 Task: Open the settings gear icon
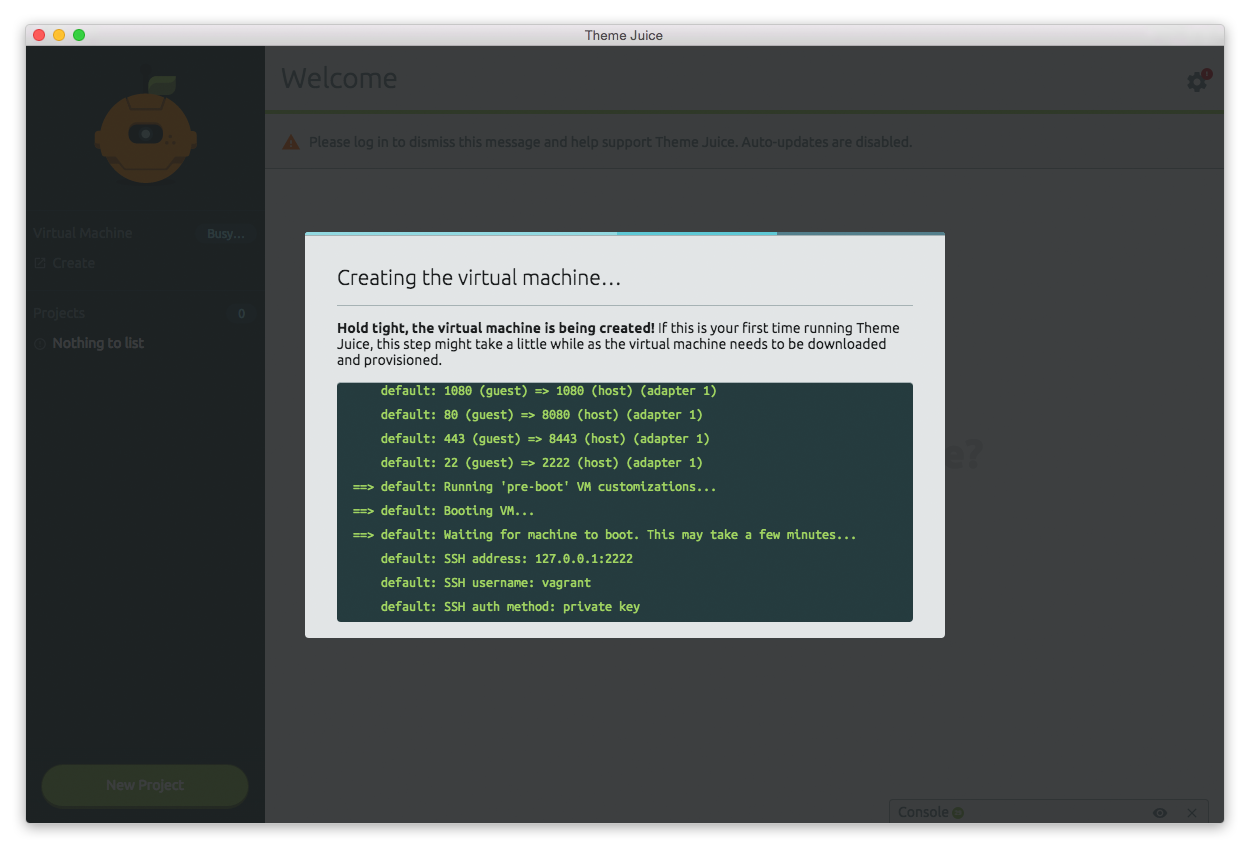coord(1196,81)
